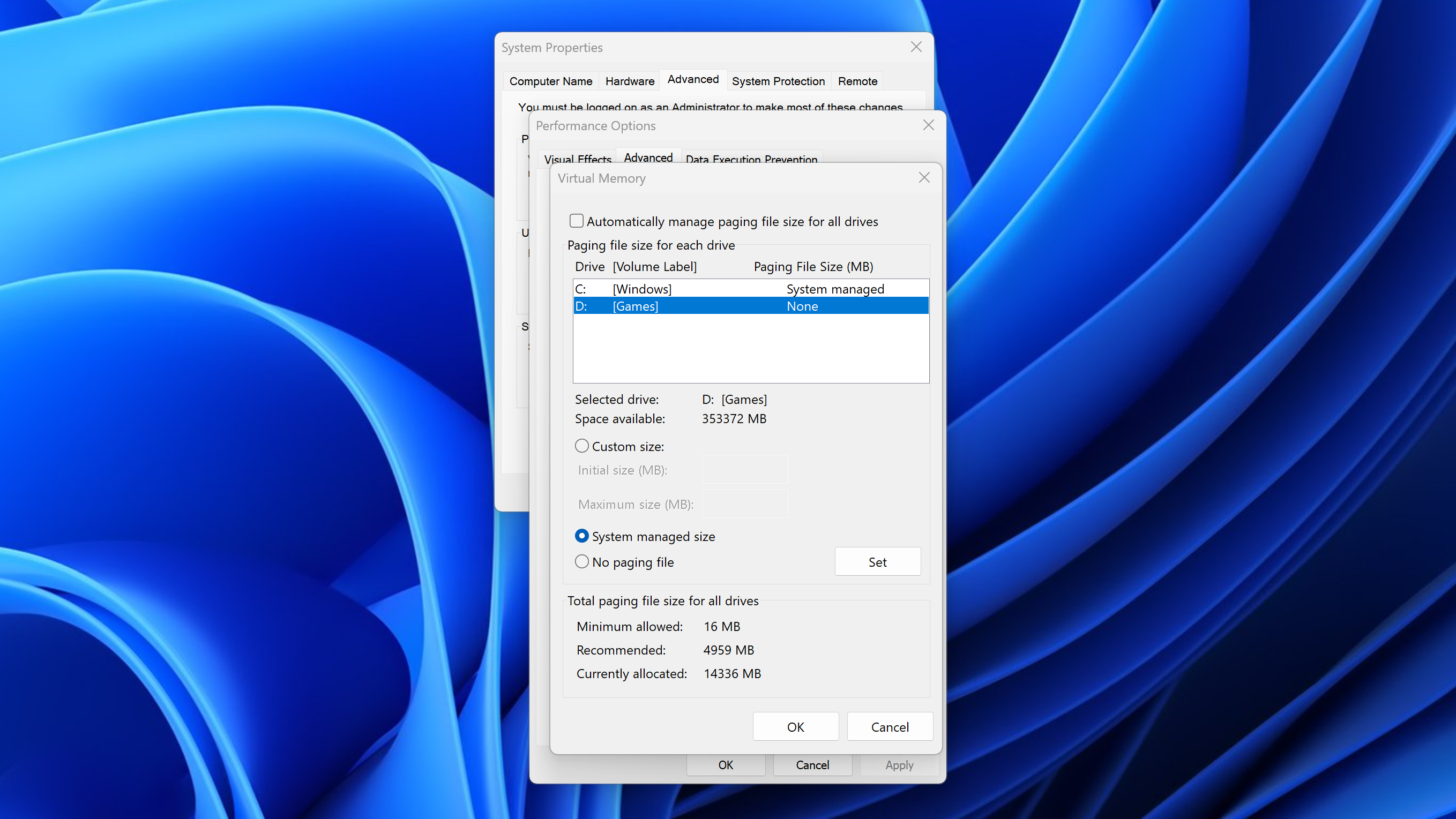This screenshot has height=819, width=1456.
Task: Close the Performance Options window
Action: pos(928,125)
